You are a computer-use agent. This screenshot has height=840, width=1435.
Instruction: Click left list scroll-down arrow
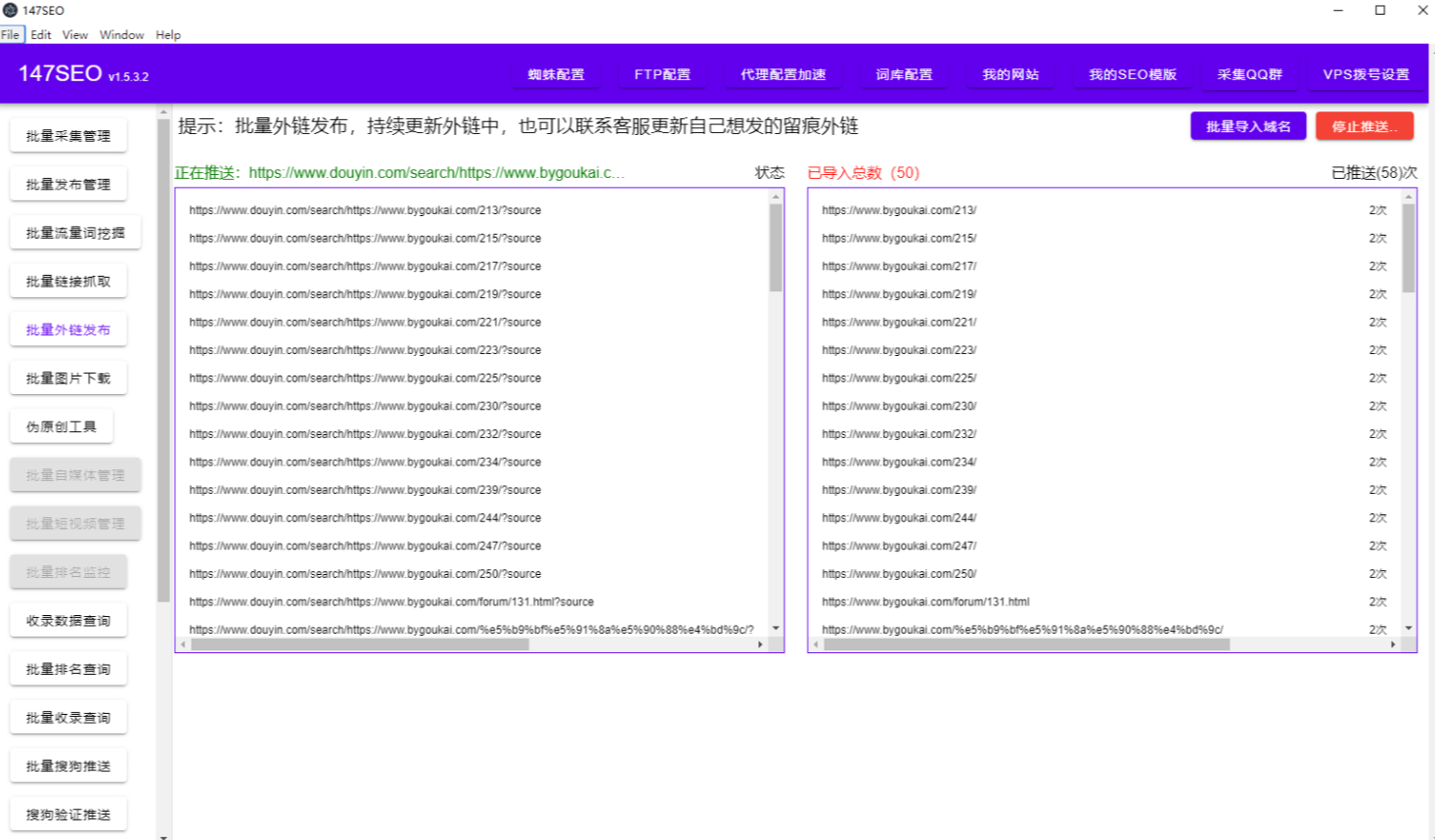(776, 629)
